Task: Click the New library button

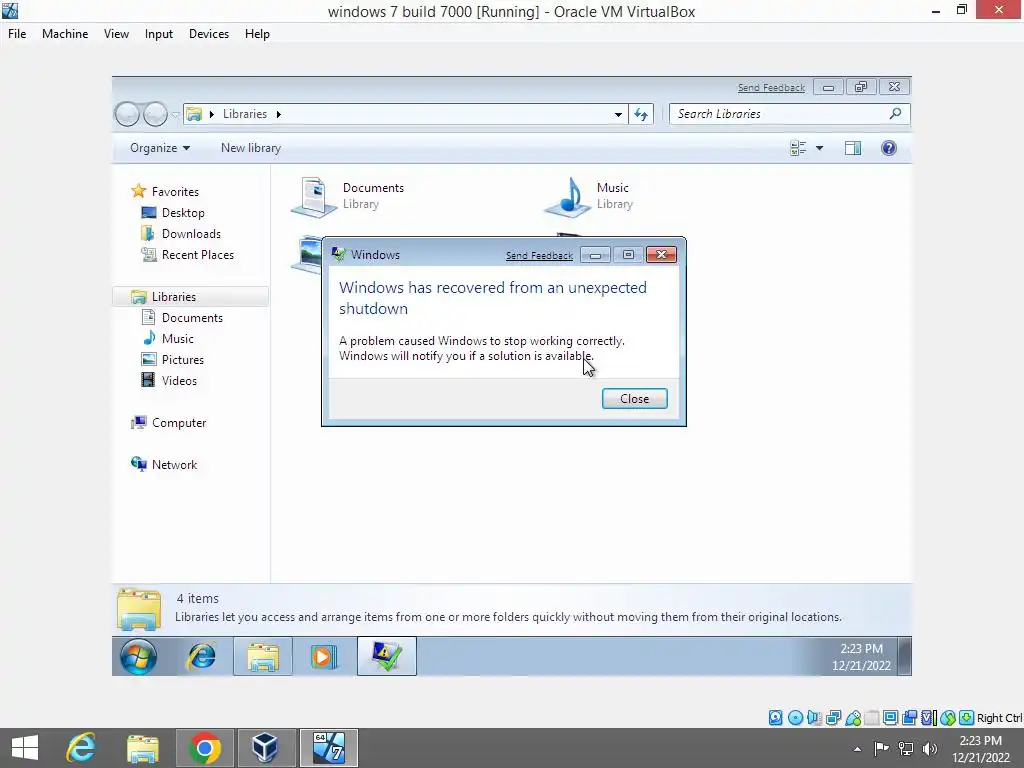Action: click(x=251, y=148)
